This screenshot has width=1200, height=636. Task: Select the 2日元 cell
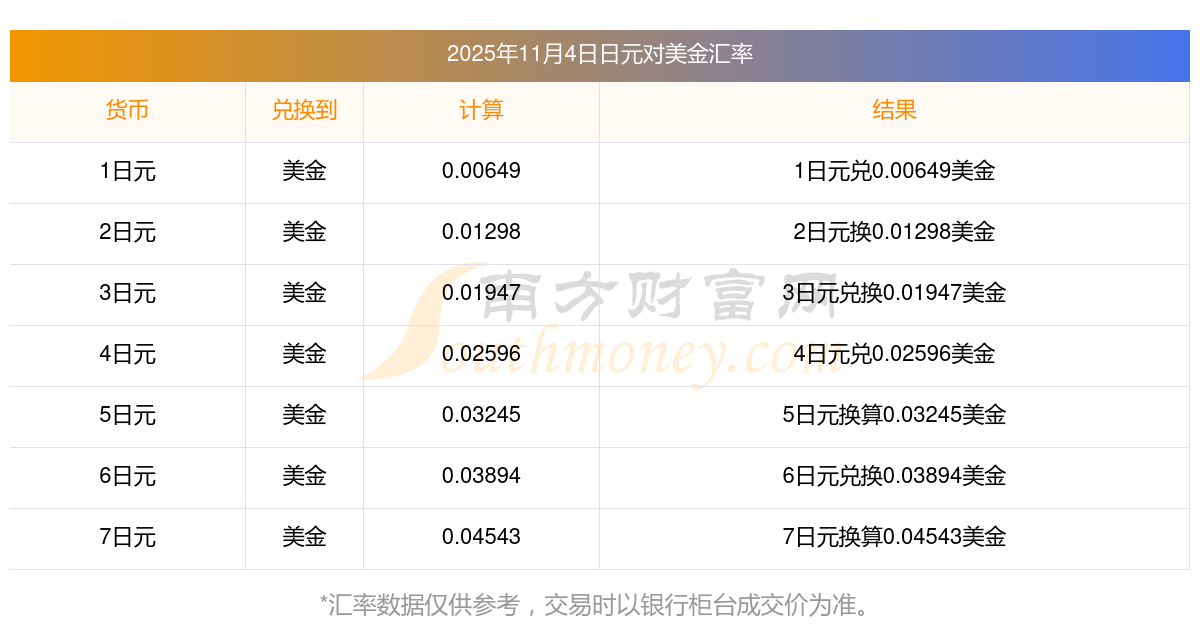pos(128,232)
